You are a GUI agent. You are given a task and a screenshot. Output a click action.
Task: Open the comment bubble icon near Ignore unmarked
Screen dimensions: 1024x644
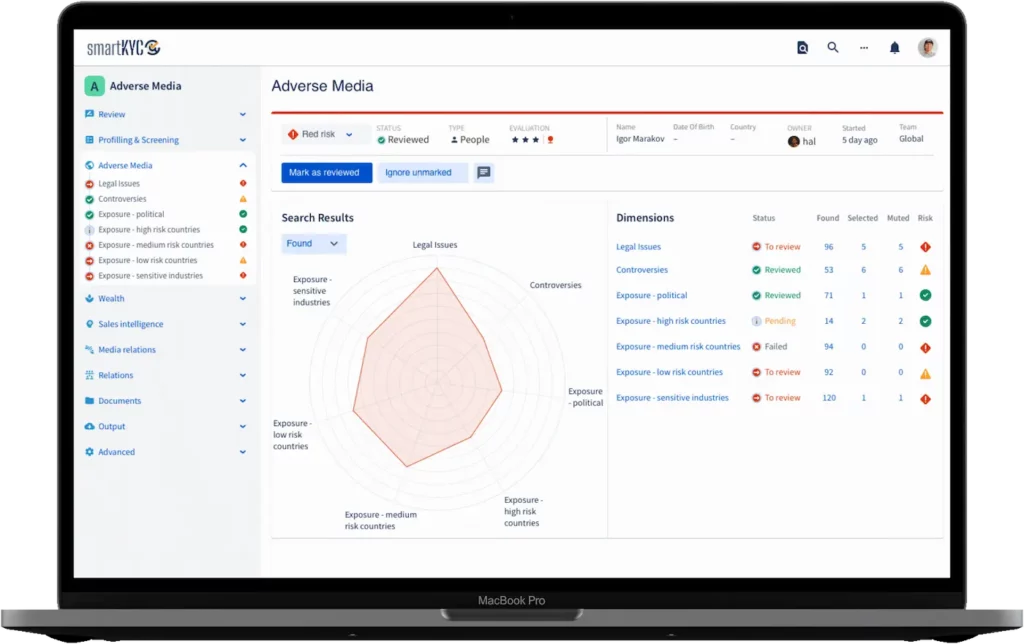(x=484, y=172)
